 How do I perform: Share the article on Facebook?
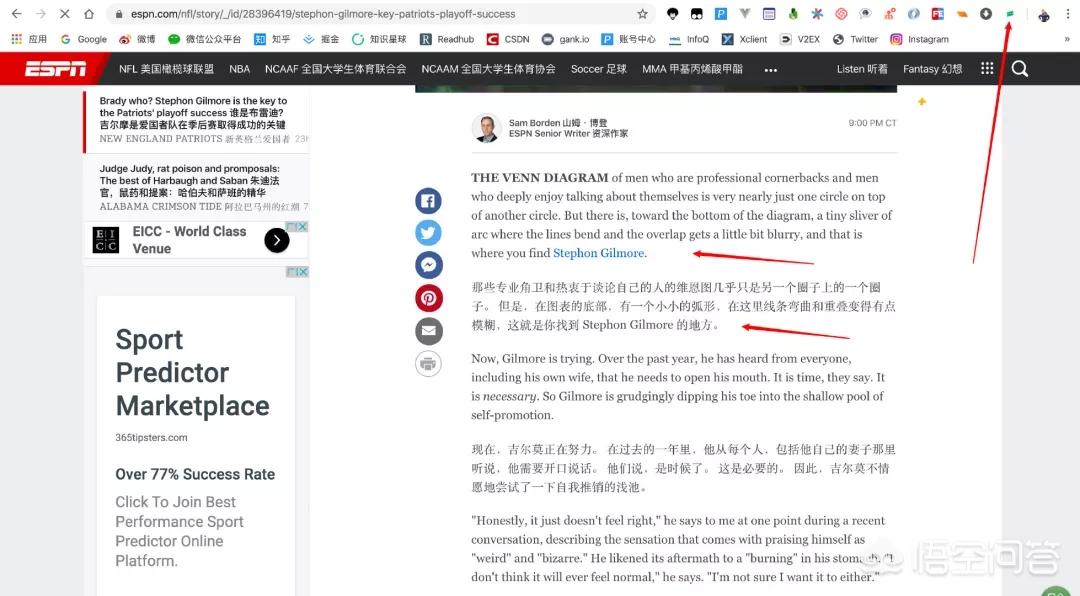tap(428, 200)
